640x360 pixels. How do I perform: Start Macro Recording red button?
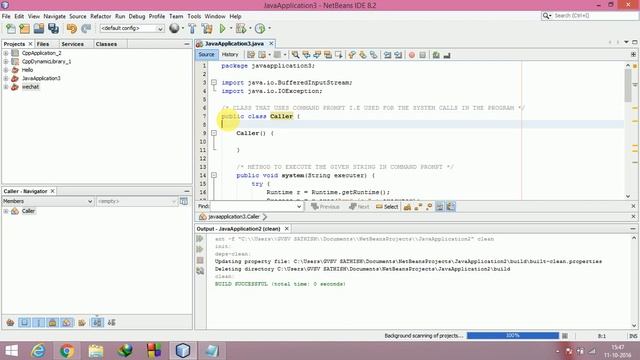point(412,55)
